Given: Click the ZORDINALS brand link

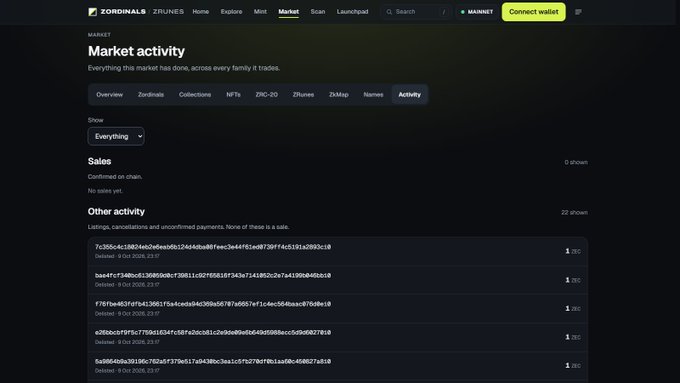Looking at the screenshot, I should 123,12.
